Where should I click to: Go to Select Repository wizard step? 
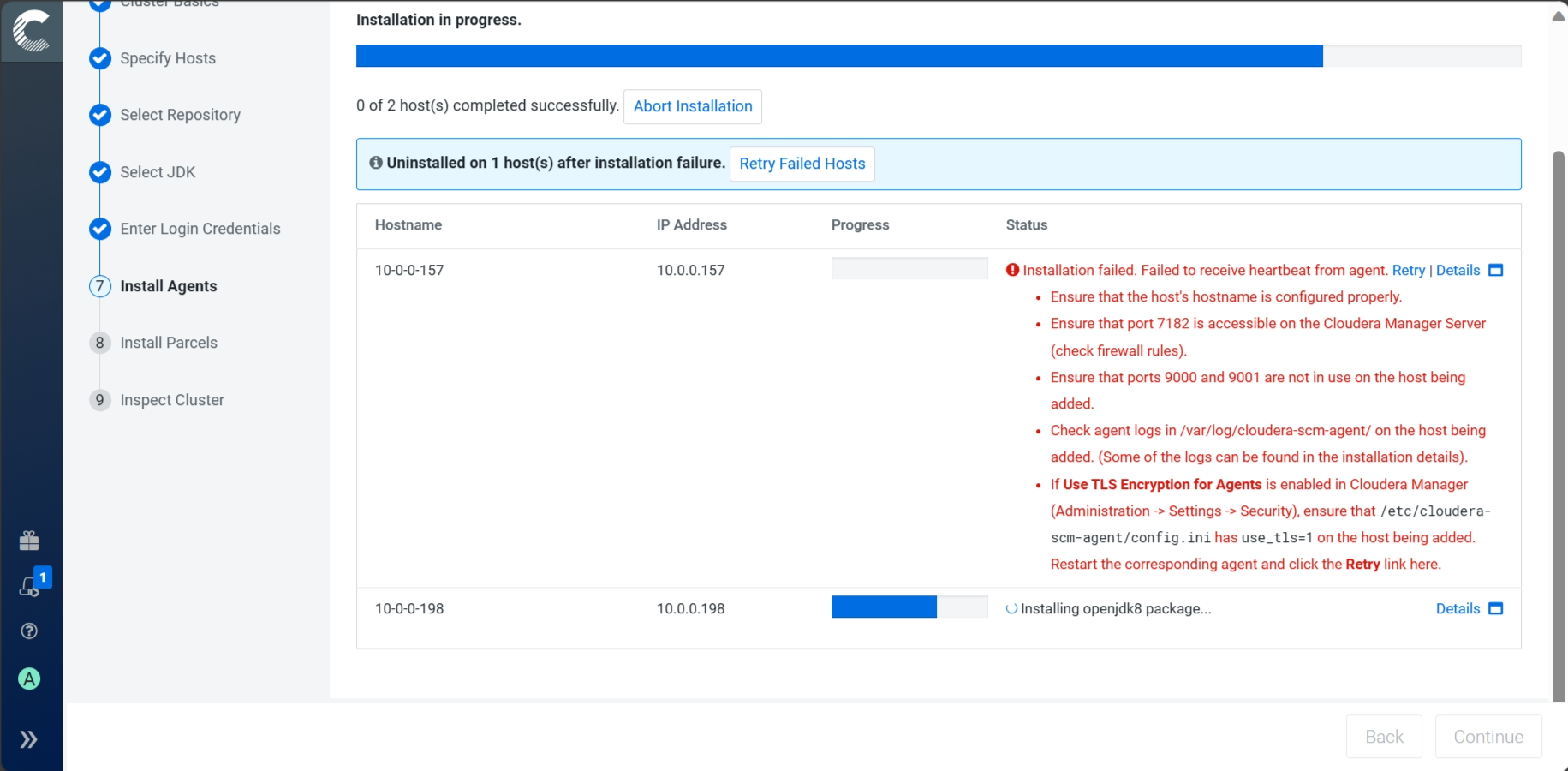coord(181,115)
